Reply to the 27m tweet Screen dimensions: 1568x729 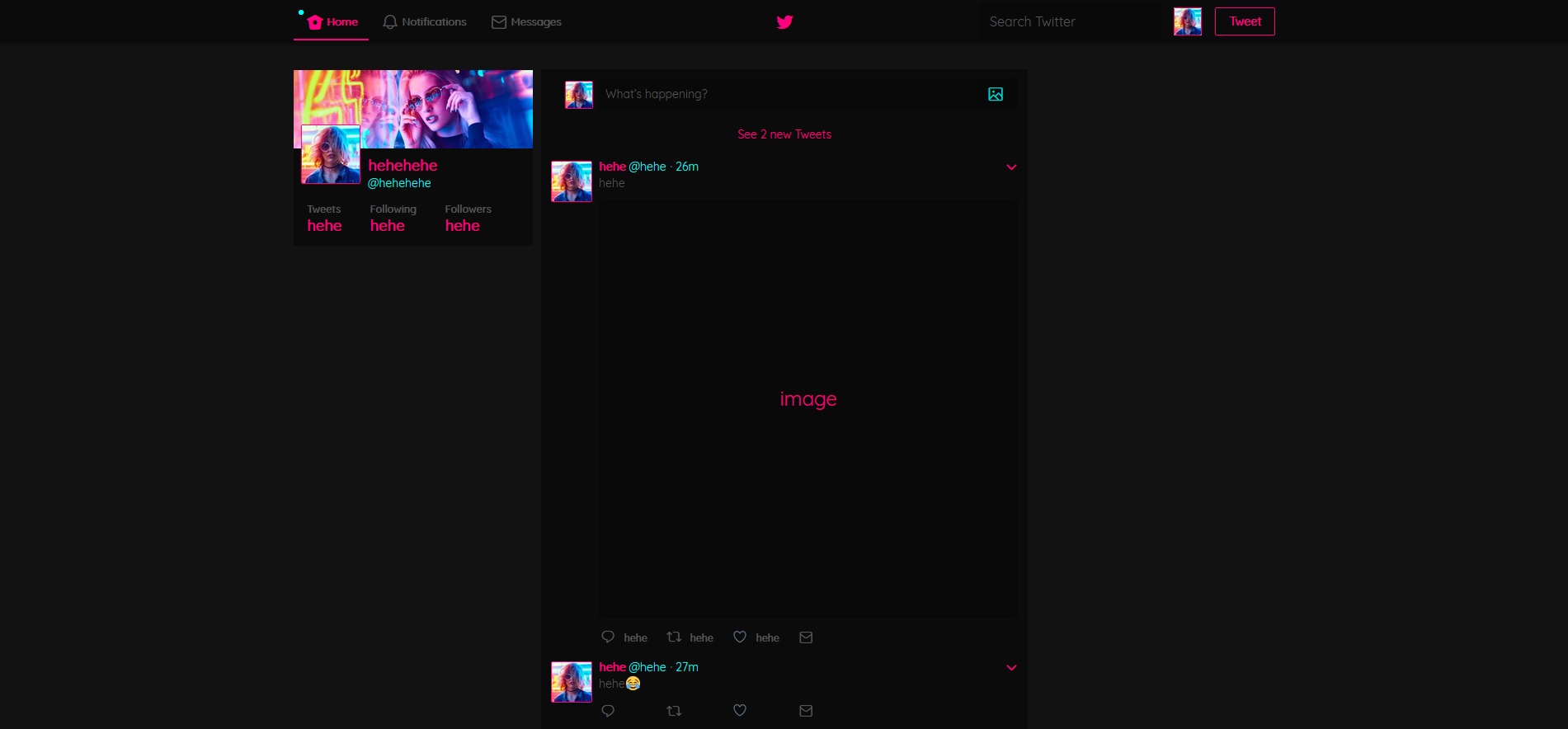point(608,711)
